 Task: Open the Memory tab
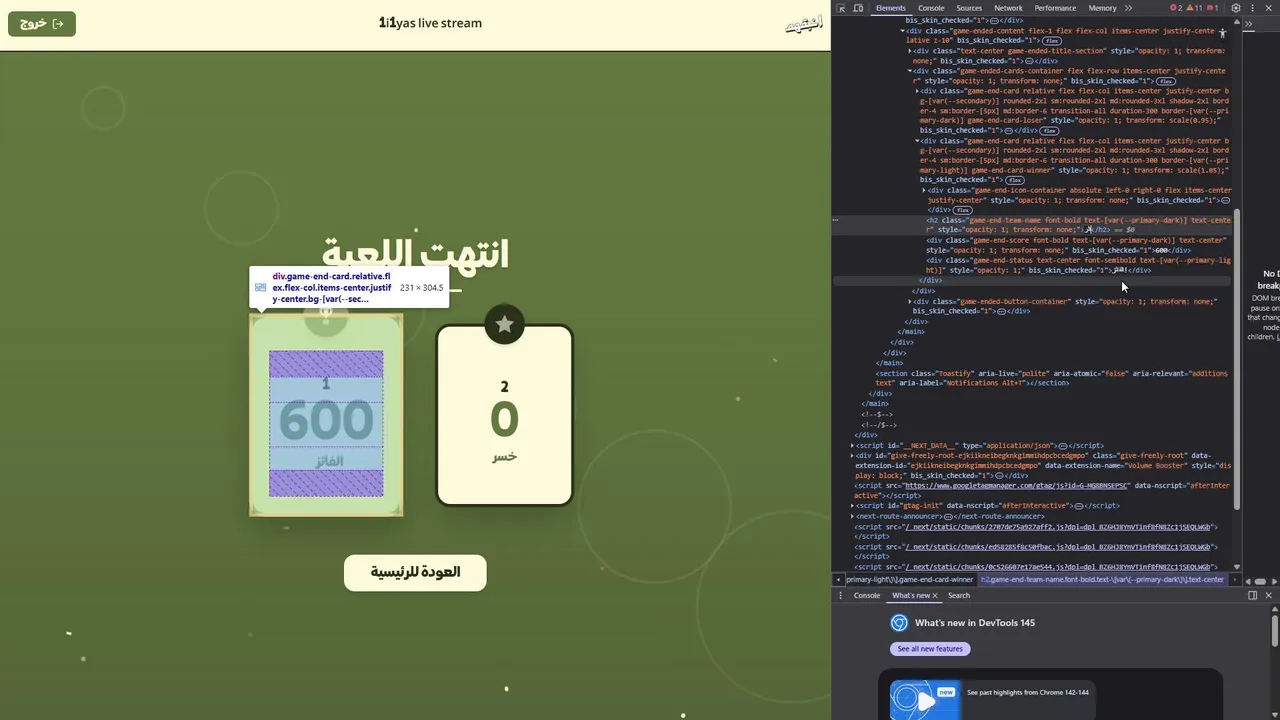[x=1102, y=8]
